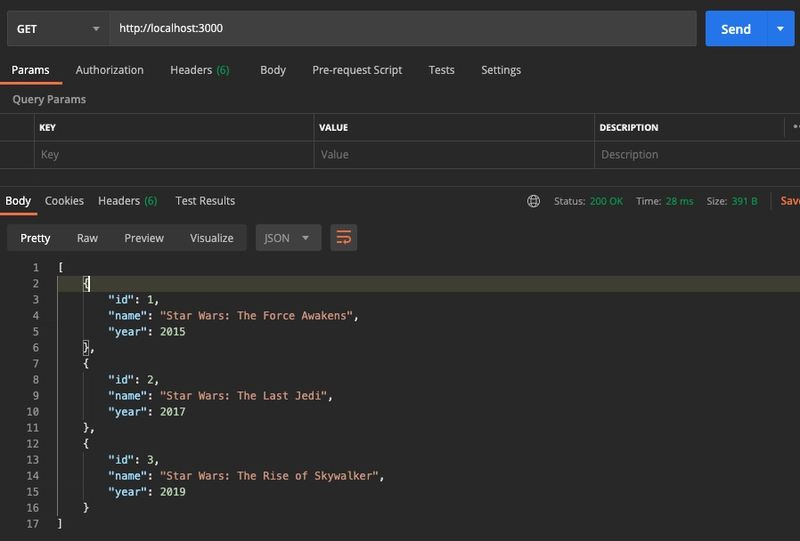Click the "id": 1 line

tap(133, 300)
